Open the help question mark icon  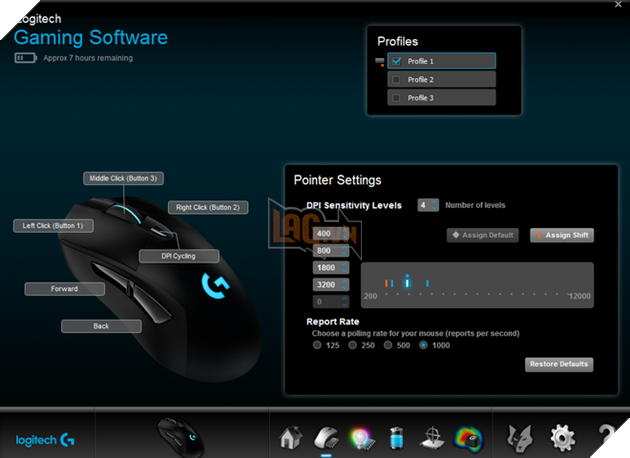[607, 438]
